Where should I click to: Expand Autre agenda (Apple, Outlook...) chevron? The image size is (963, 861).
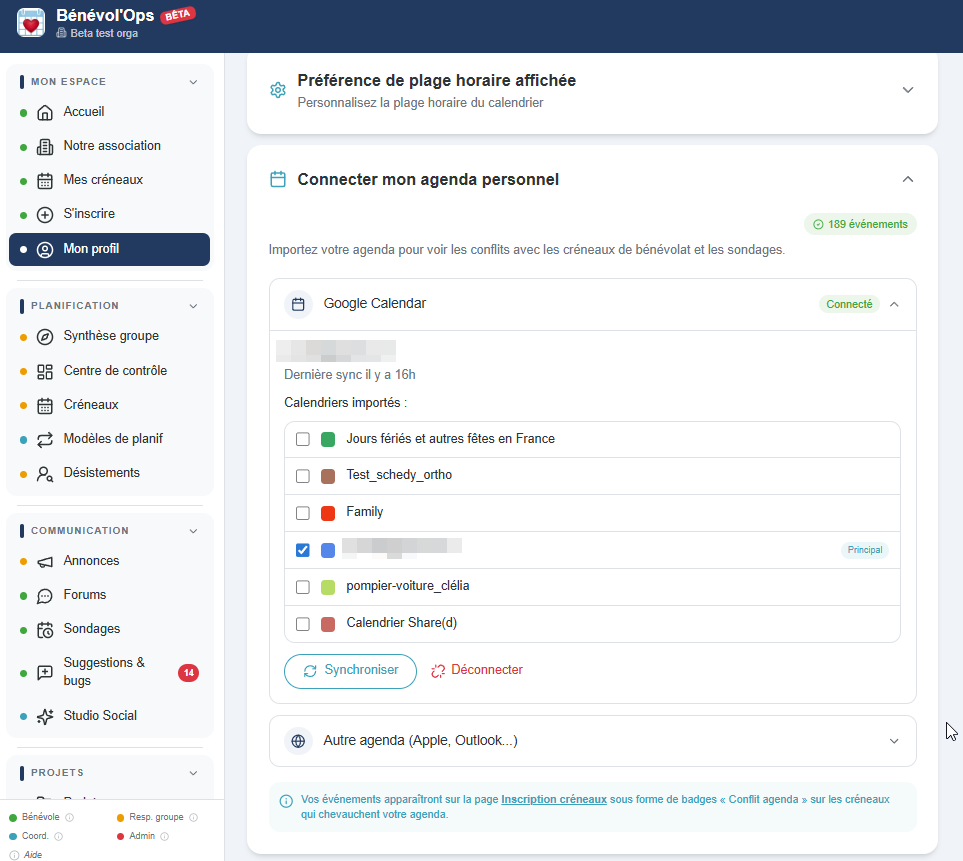coord(894,741)
